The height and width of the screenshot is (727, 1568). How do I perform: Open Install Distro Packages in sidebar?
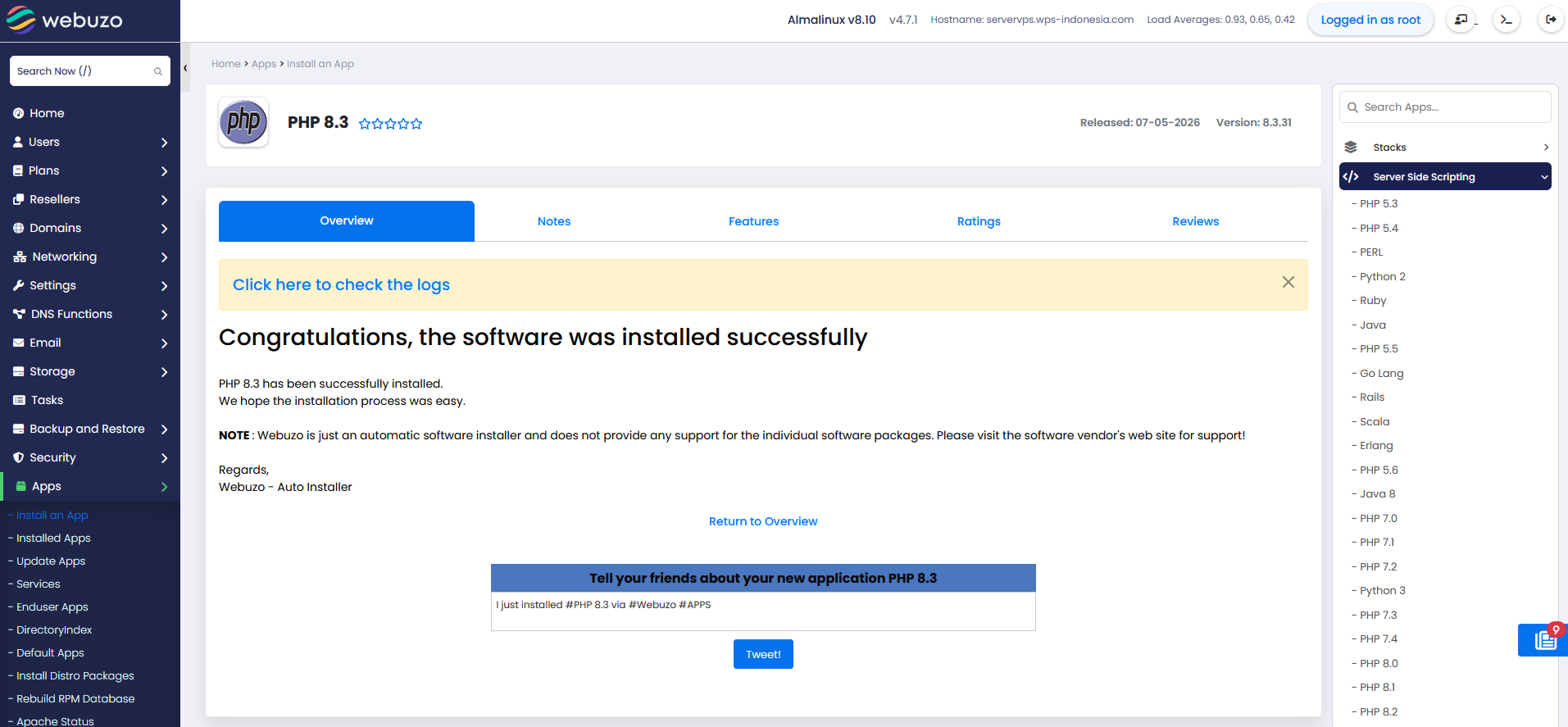[x=75, y=676]
